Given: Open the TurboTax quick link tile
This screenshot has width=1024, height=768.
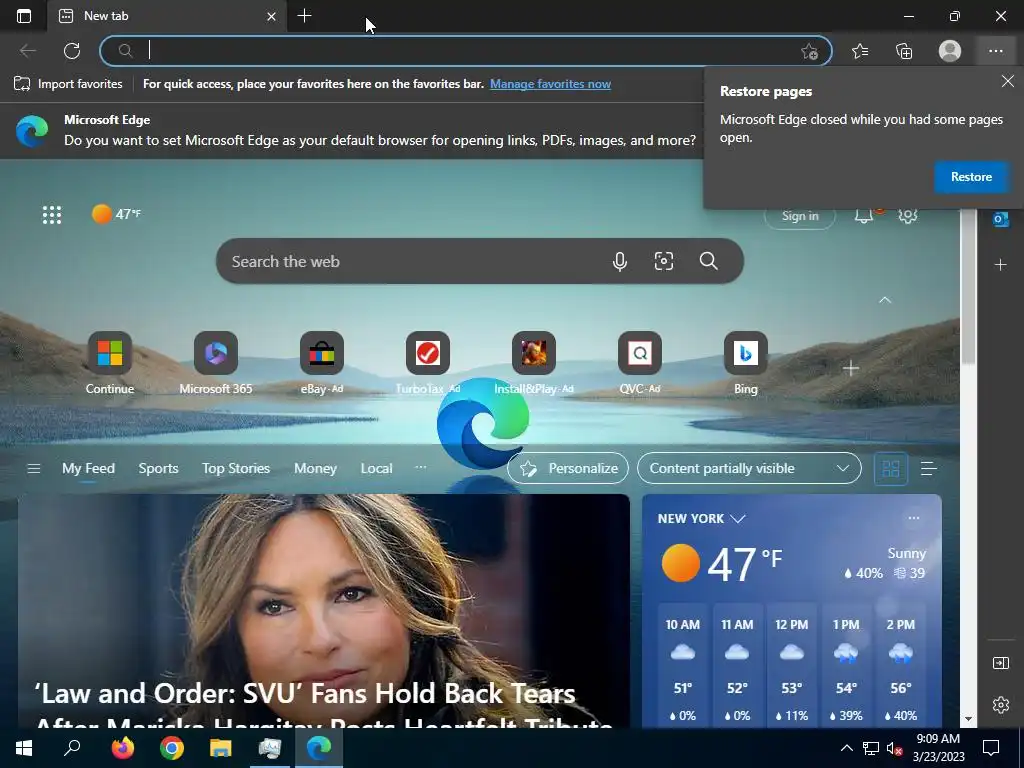Looking at the screenshot, I should tap(428, 363).
